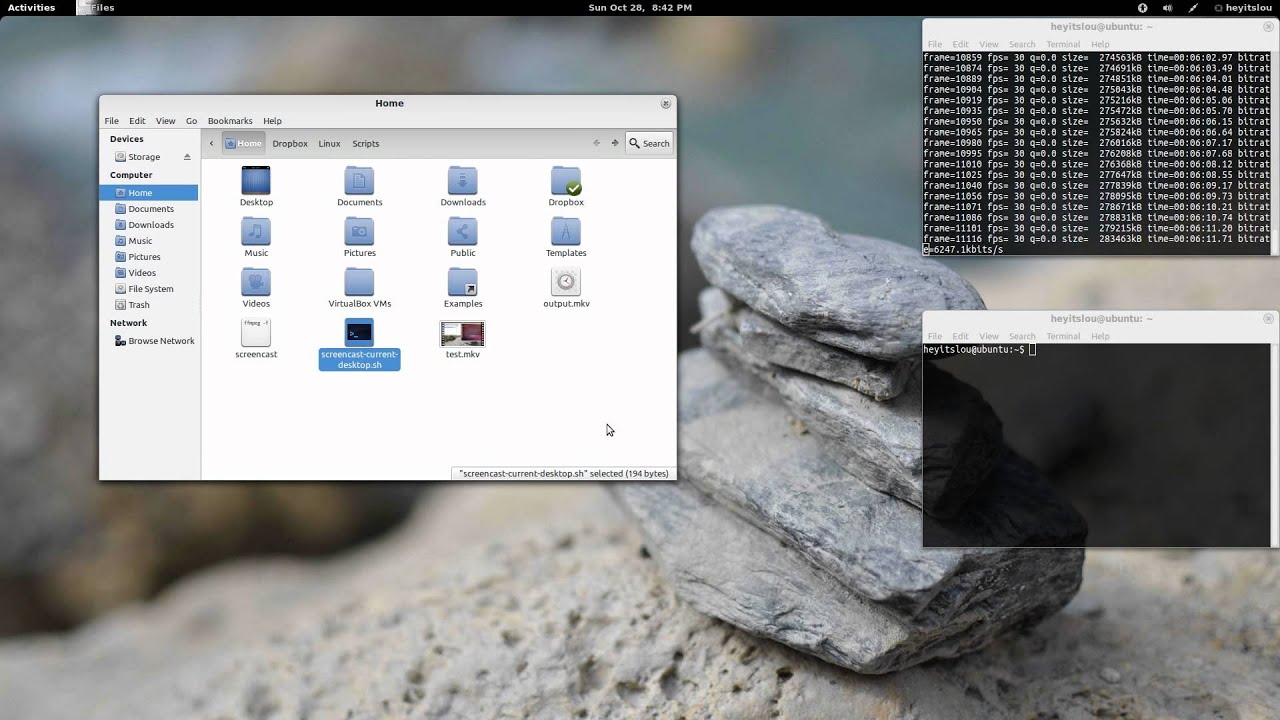Open the Activities overview

click(31, 7)
